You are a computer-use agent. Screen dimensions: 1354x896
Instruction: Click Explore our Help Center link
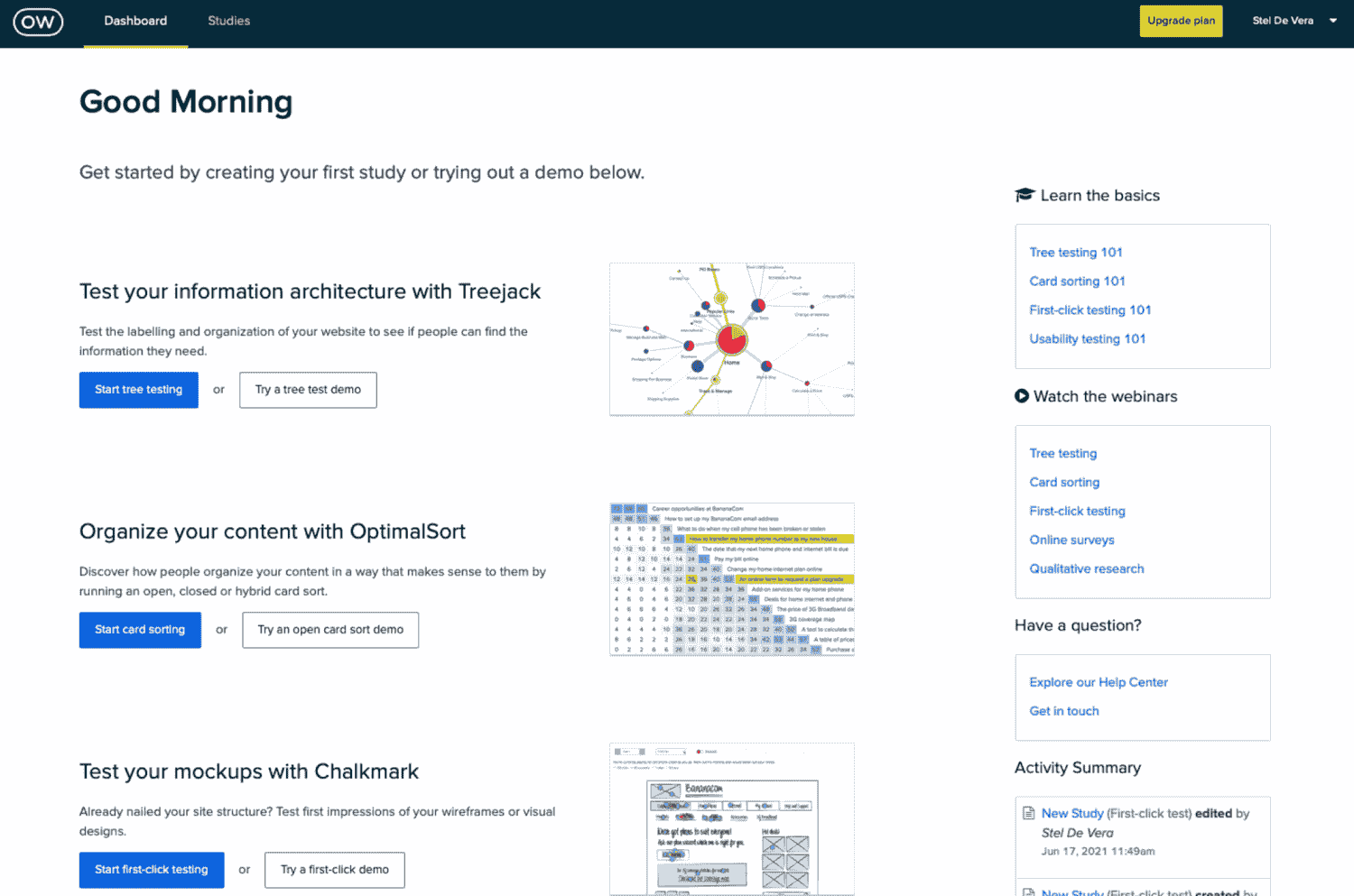(x=1099, y=683)
